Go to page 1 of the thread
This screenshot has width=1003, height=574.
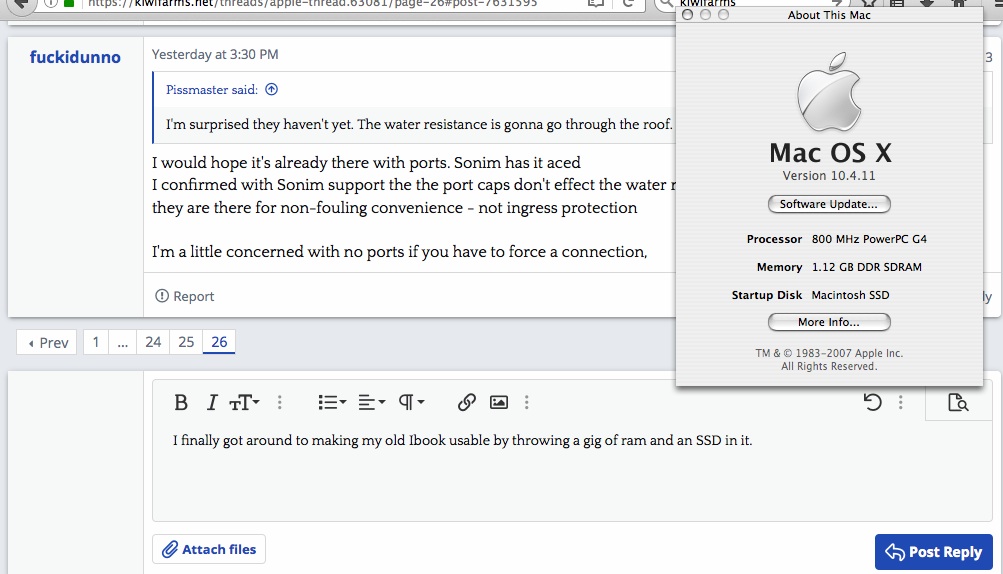coord(96,342)
